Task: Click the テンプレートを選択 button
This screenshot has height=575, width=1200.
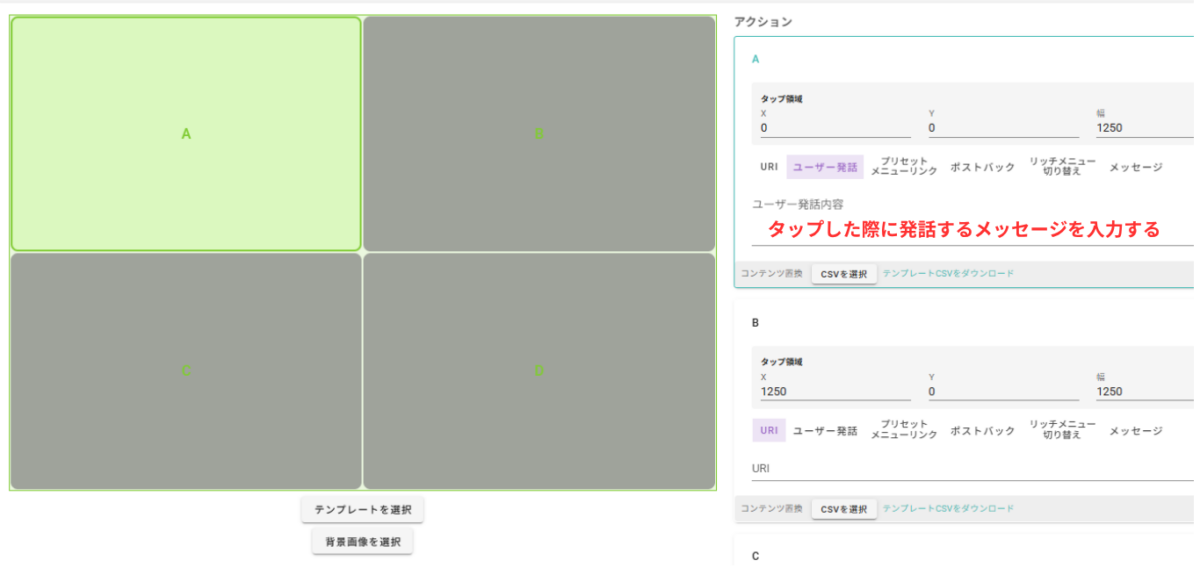Action: (363, 510)
